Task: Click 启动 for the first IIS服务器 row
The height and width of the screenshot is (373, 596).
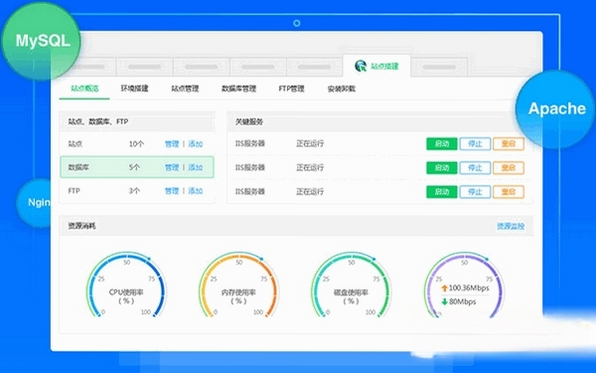Action: 442,144
